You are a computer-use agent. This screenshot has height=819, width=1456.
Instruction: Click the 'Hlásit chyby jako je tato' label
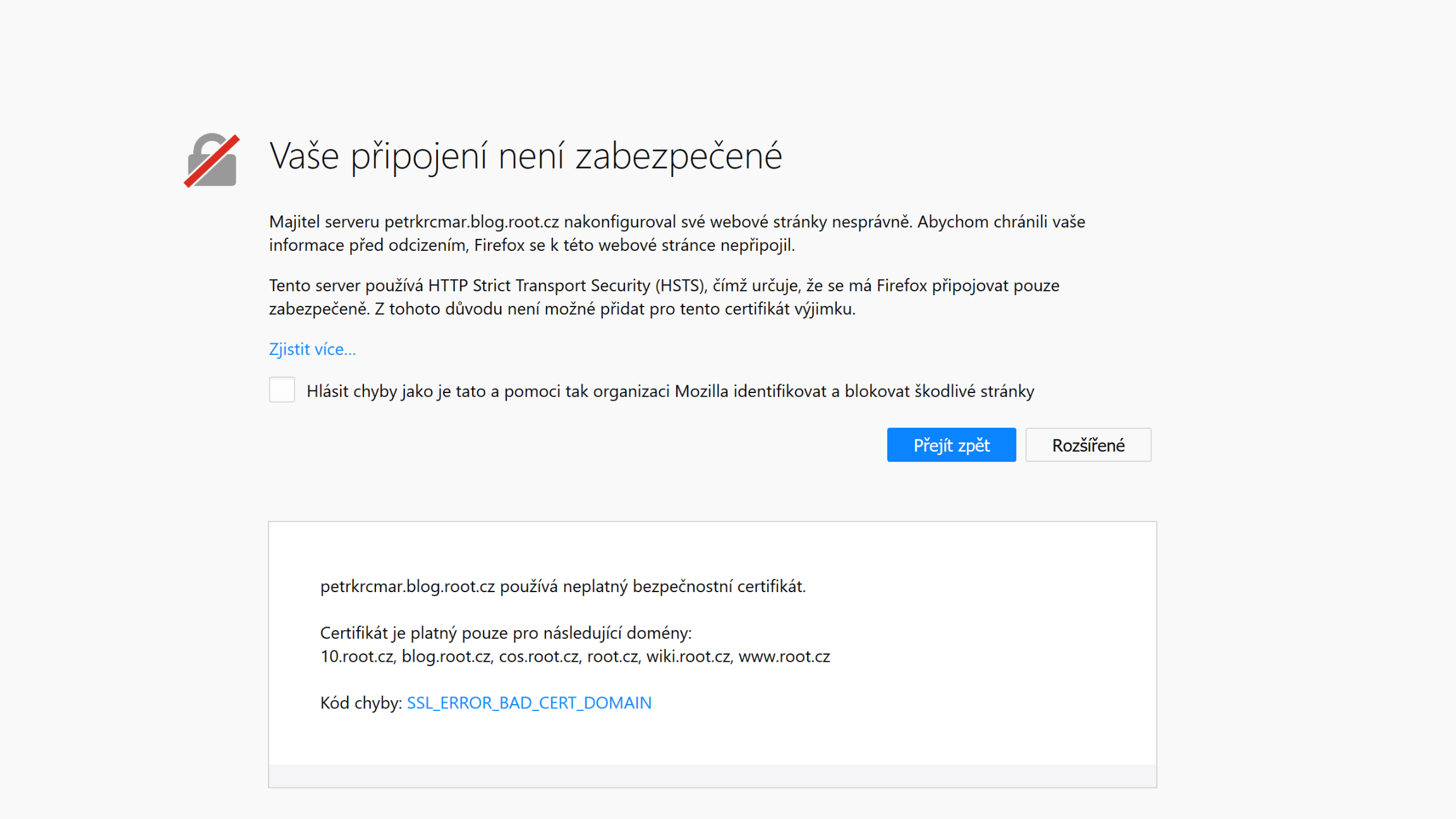[670, 392]
